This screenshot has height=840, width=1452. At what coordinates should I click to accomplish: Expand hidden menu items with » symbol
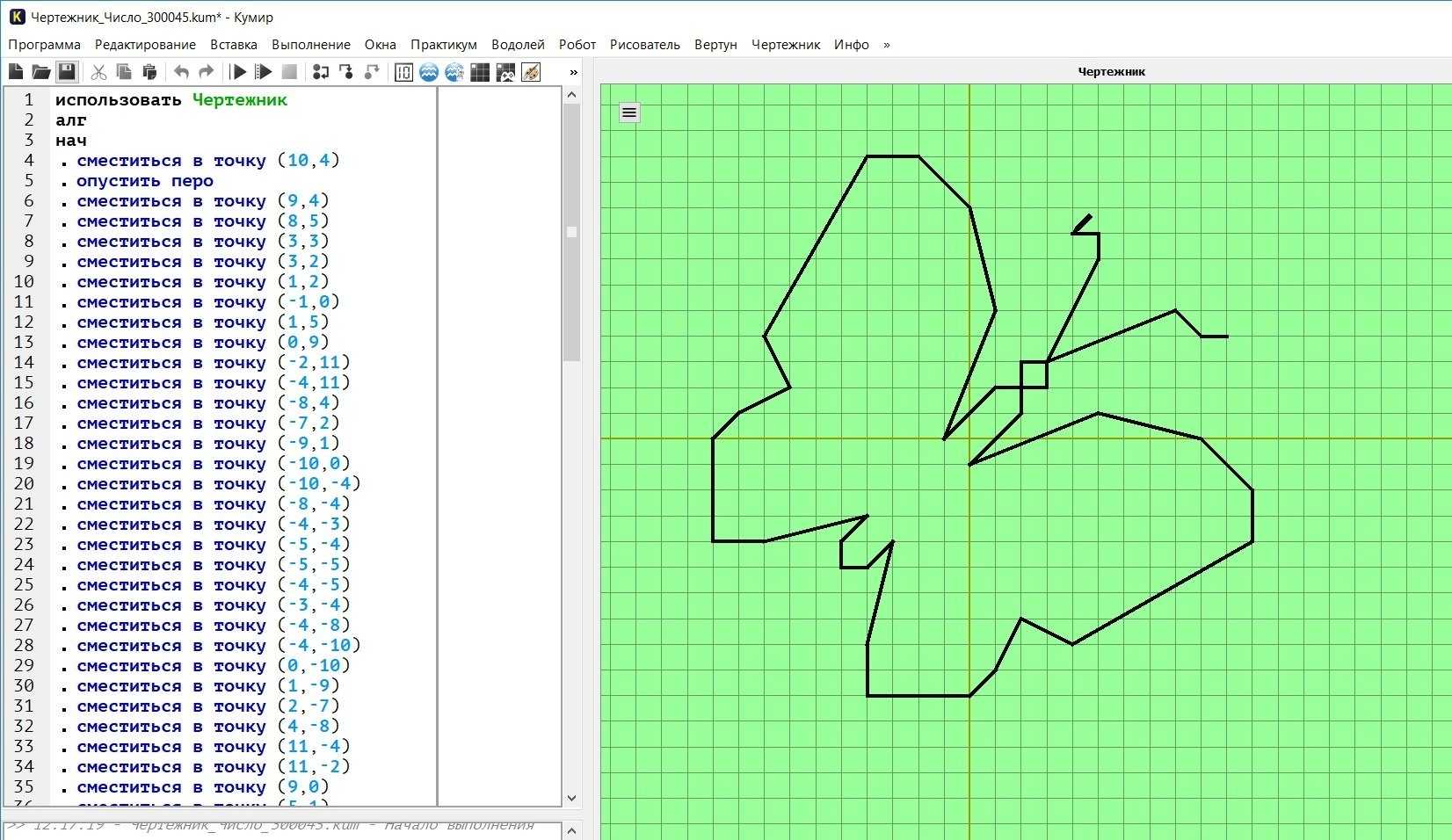coord(886,45)
